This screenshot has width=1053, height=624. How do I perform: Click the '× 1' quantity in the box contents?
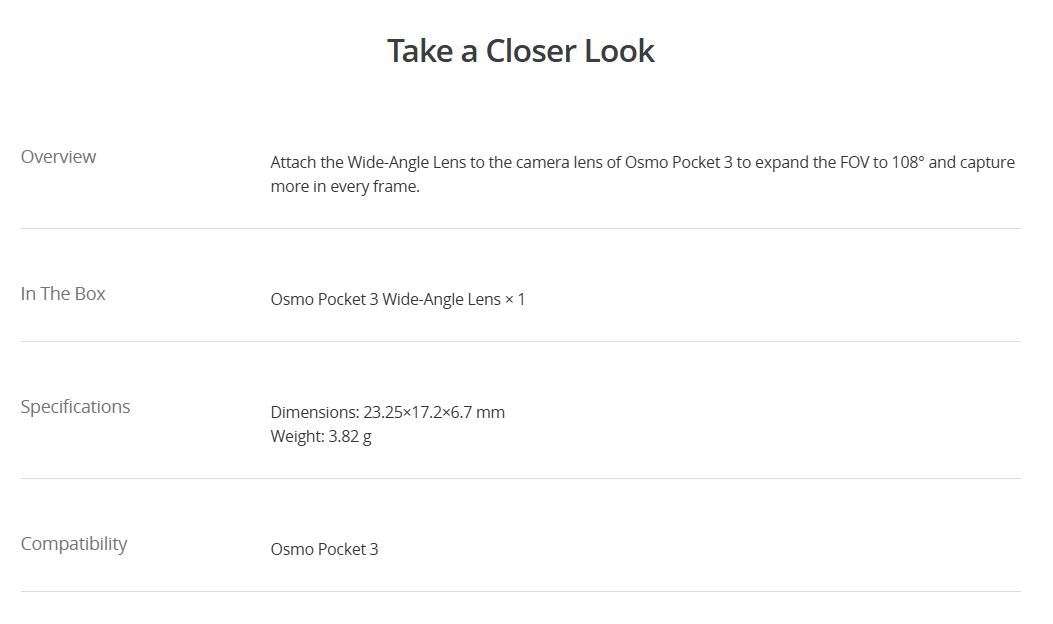tap(515, 299)
